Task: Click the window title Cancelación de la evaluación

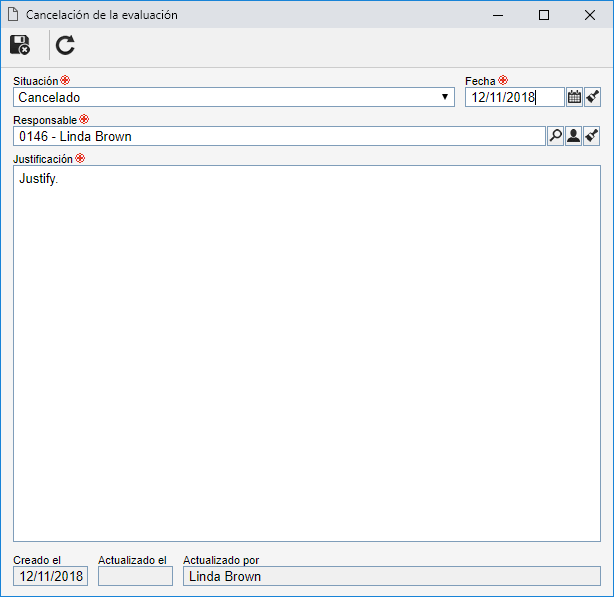Action: click(102, 15)
